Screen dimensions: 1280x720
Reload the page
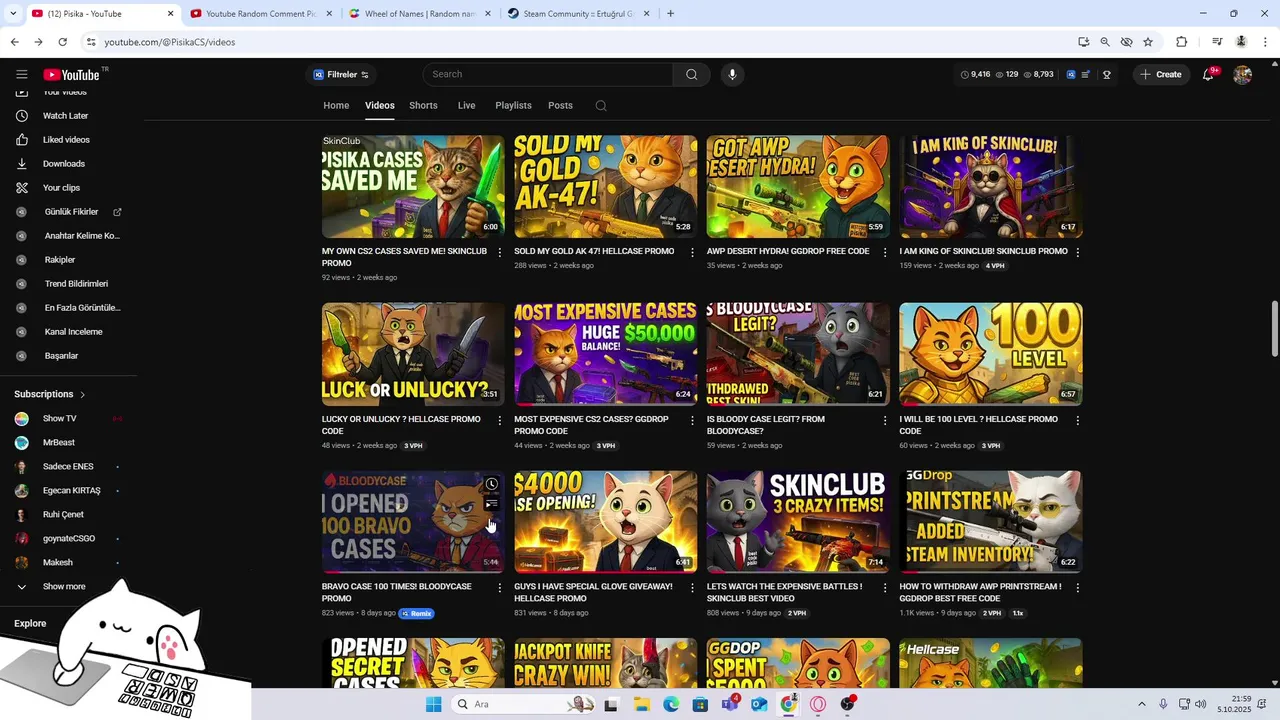click(62, 42)
